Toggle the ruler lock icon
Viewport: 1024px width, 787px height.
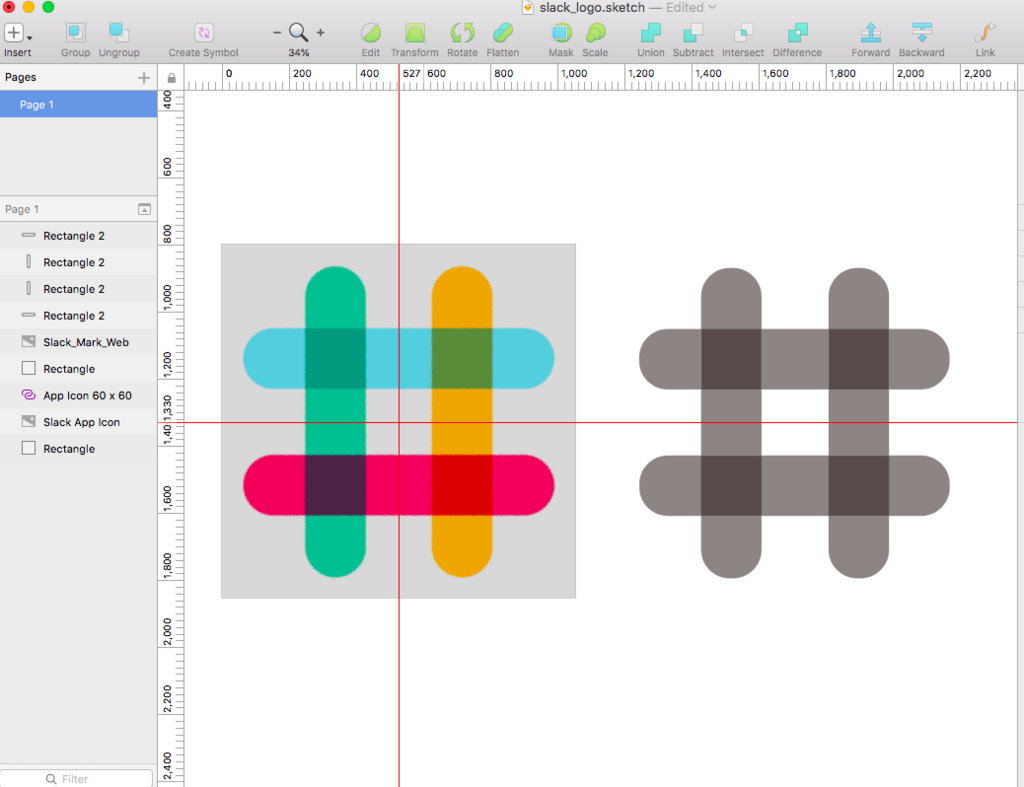click(x=171, y=78)
